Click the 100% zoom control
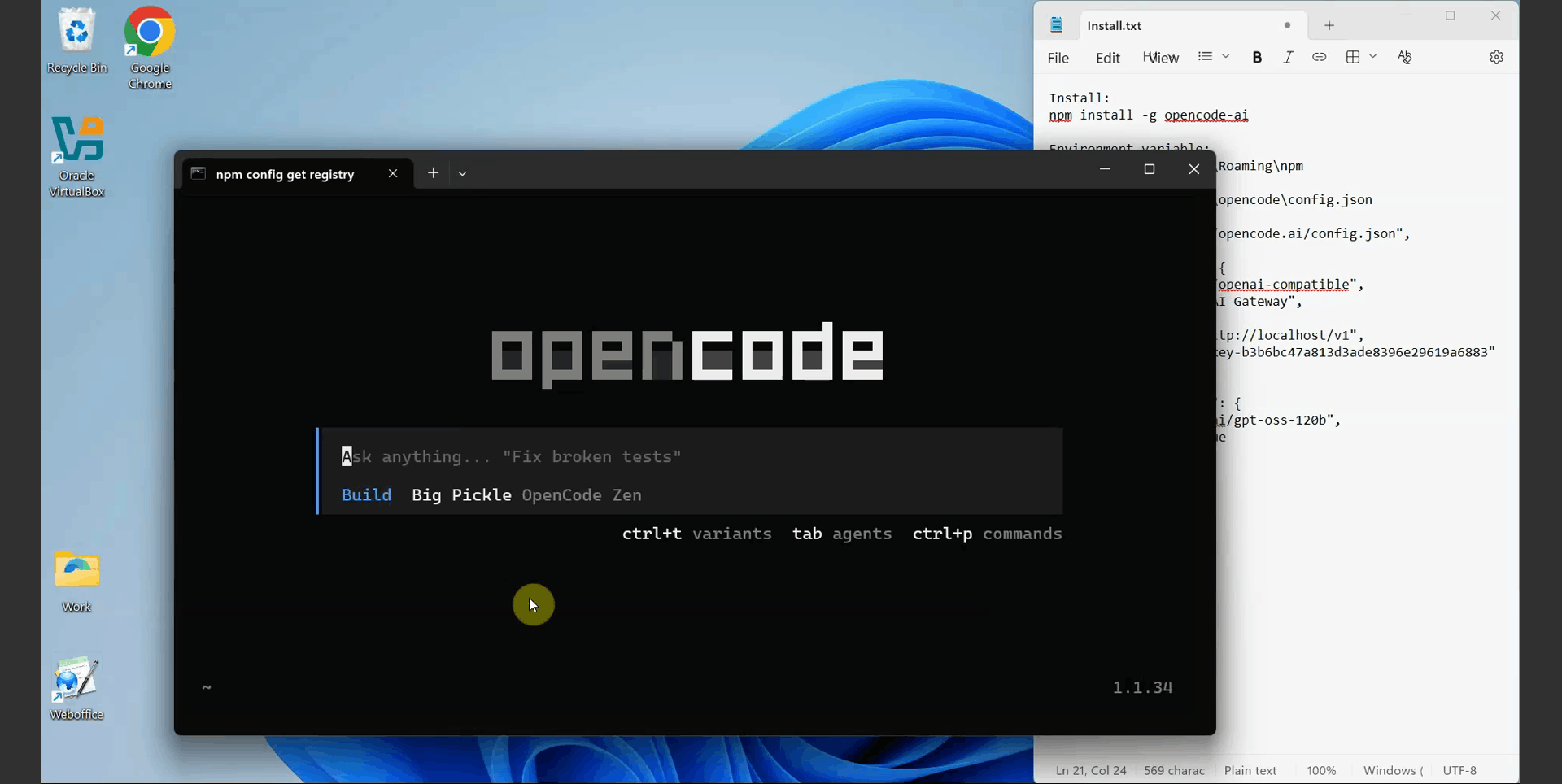Screen dimensions: 1562x784 tap(1321, 770)
